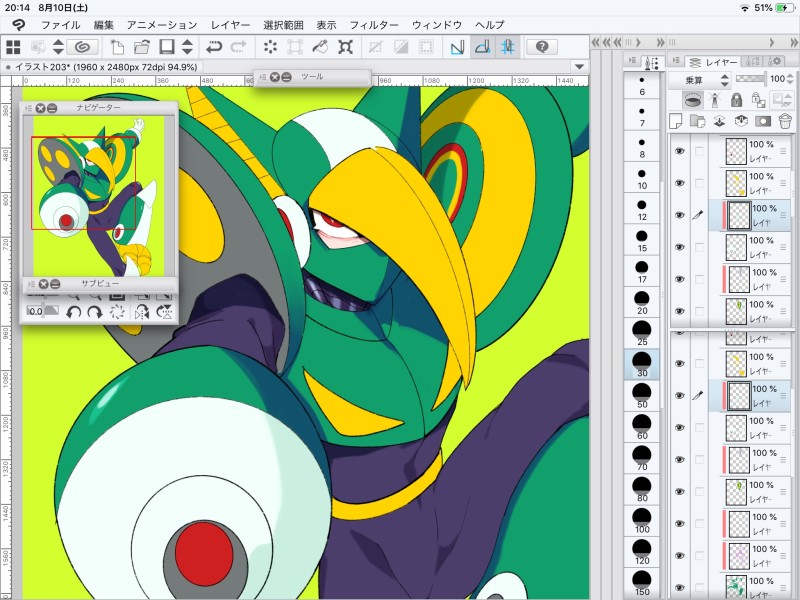Toggle snap to grid

click(x=507, y=47)
